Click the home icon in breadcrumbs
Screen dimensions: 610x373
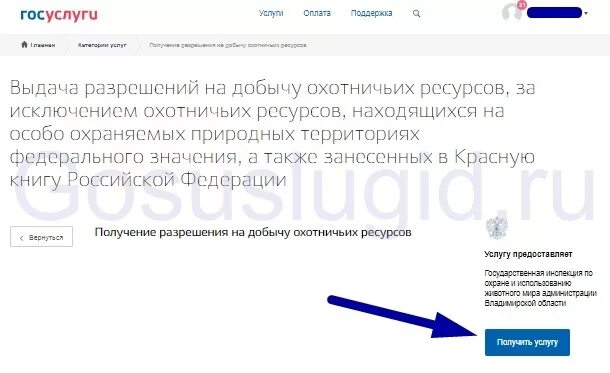click(24, 44)
